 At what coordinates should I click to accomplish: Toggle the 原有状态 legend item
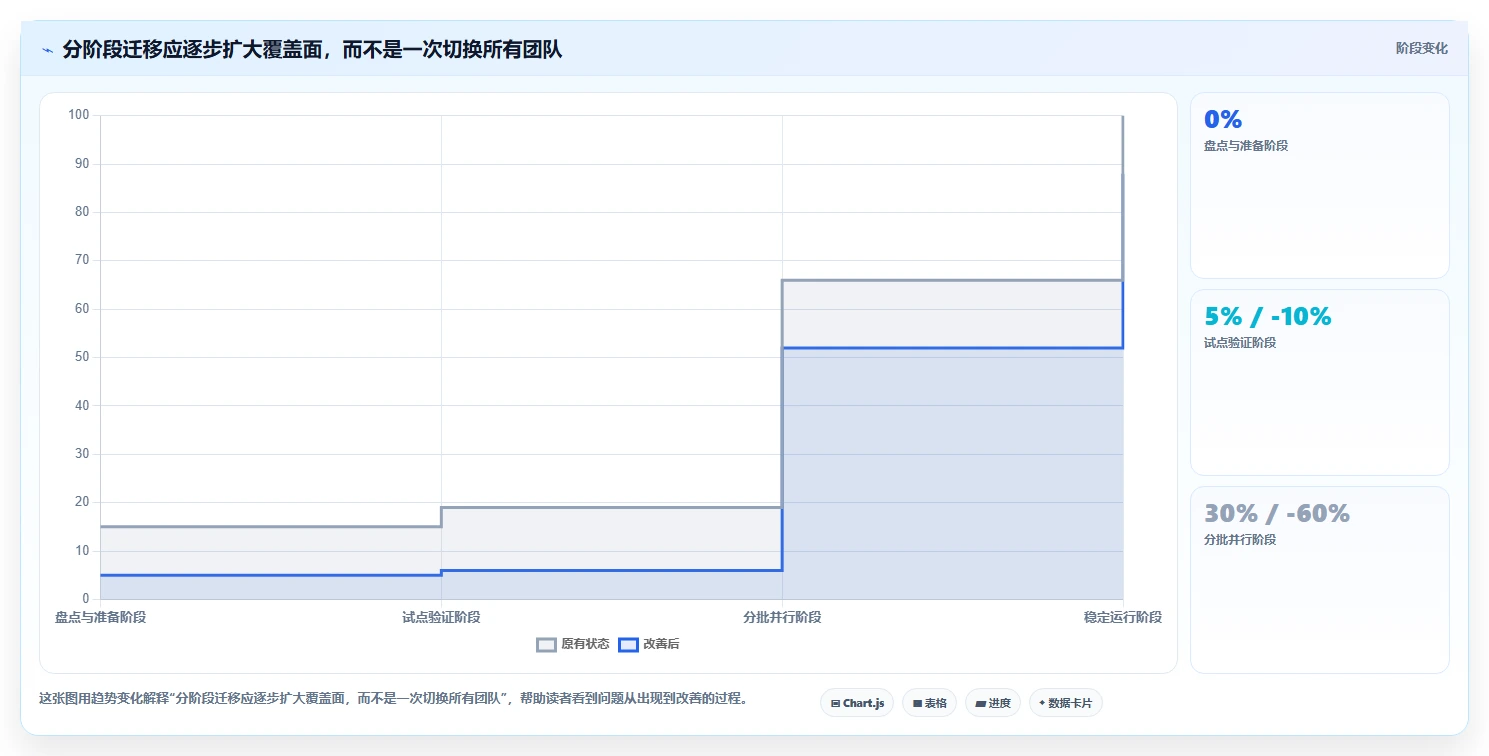[573, 644]
